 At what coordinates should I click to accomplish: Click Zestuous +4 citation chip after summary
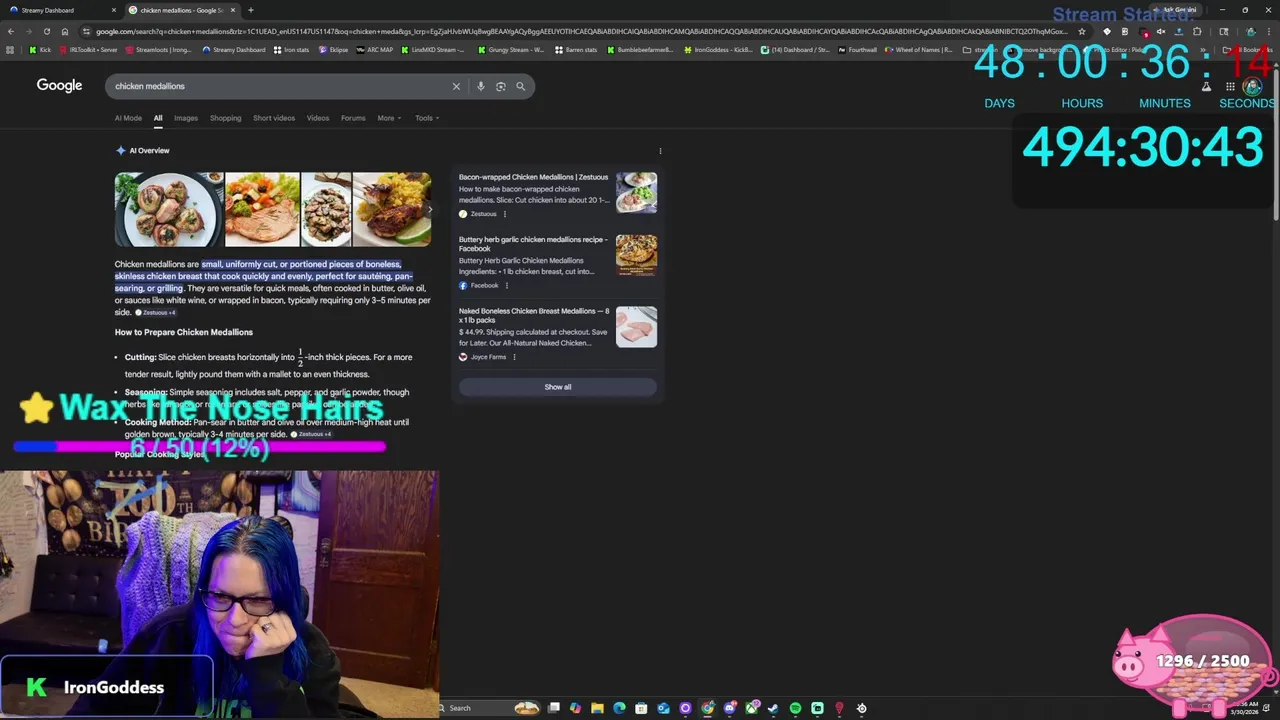click(x=155, y=313)
